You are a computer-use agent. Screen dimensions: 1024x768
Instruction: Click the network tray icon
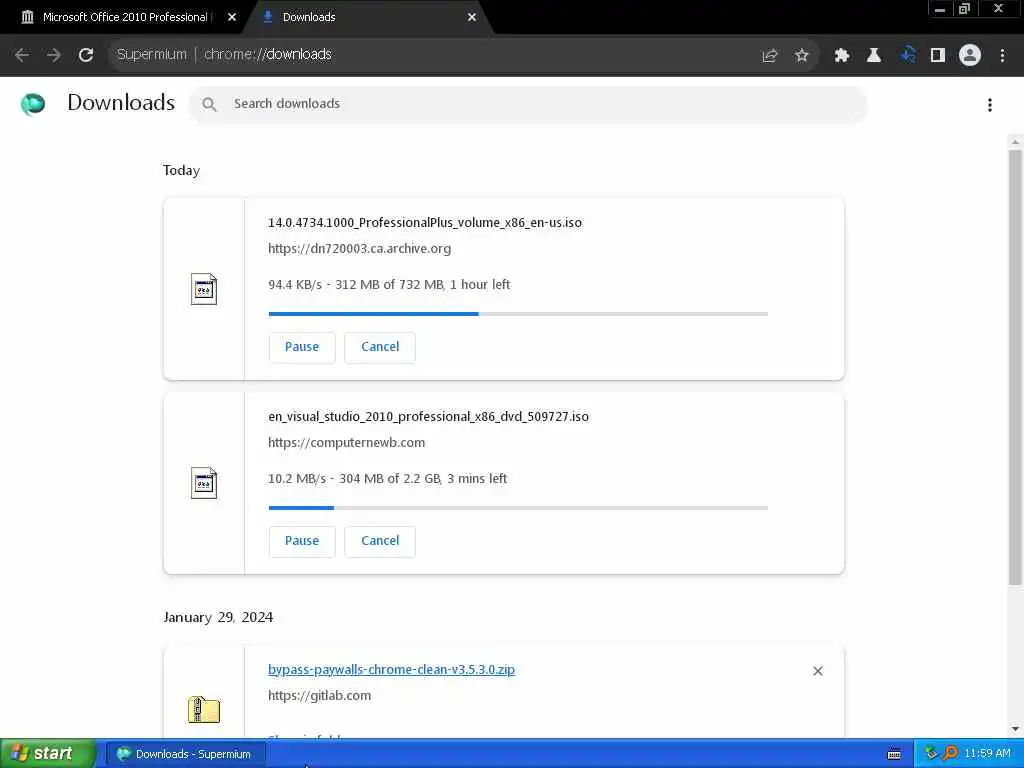[931, 754]
